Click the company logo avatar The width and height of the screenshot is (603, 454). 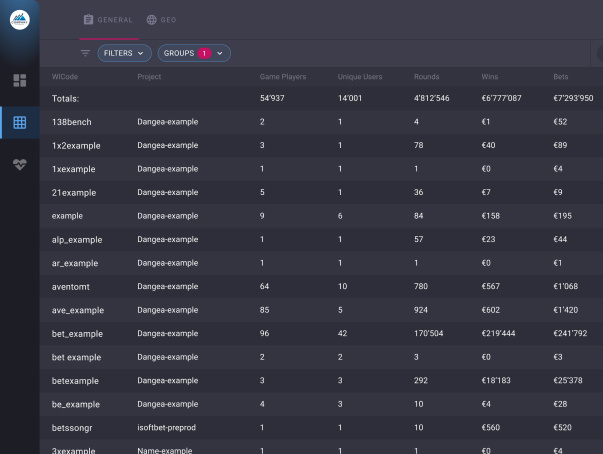point(20,20)
